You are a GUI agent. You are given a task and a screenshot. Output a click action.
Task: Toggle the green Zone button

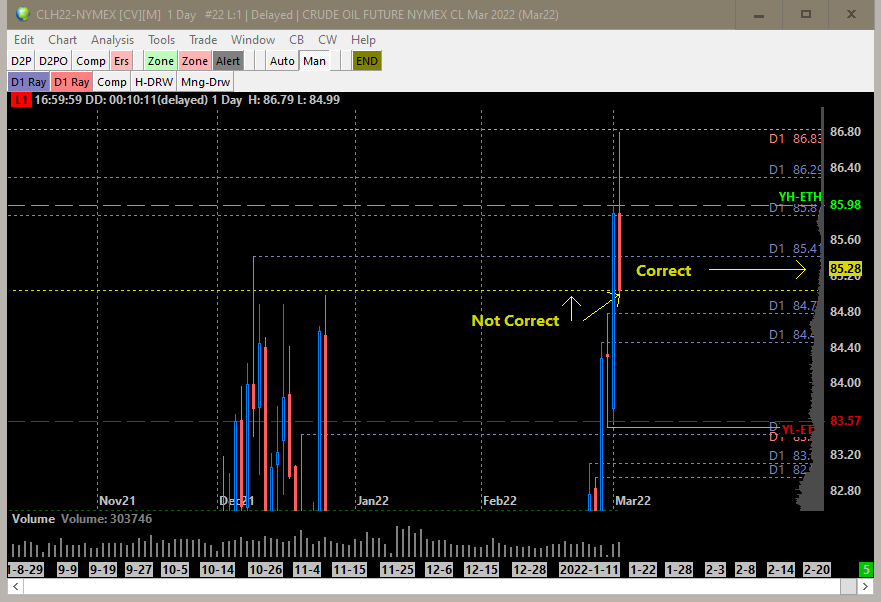click(x=161, y=61)
